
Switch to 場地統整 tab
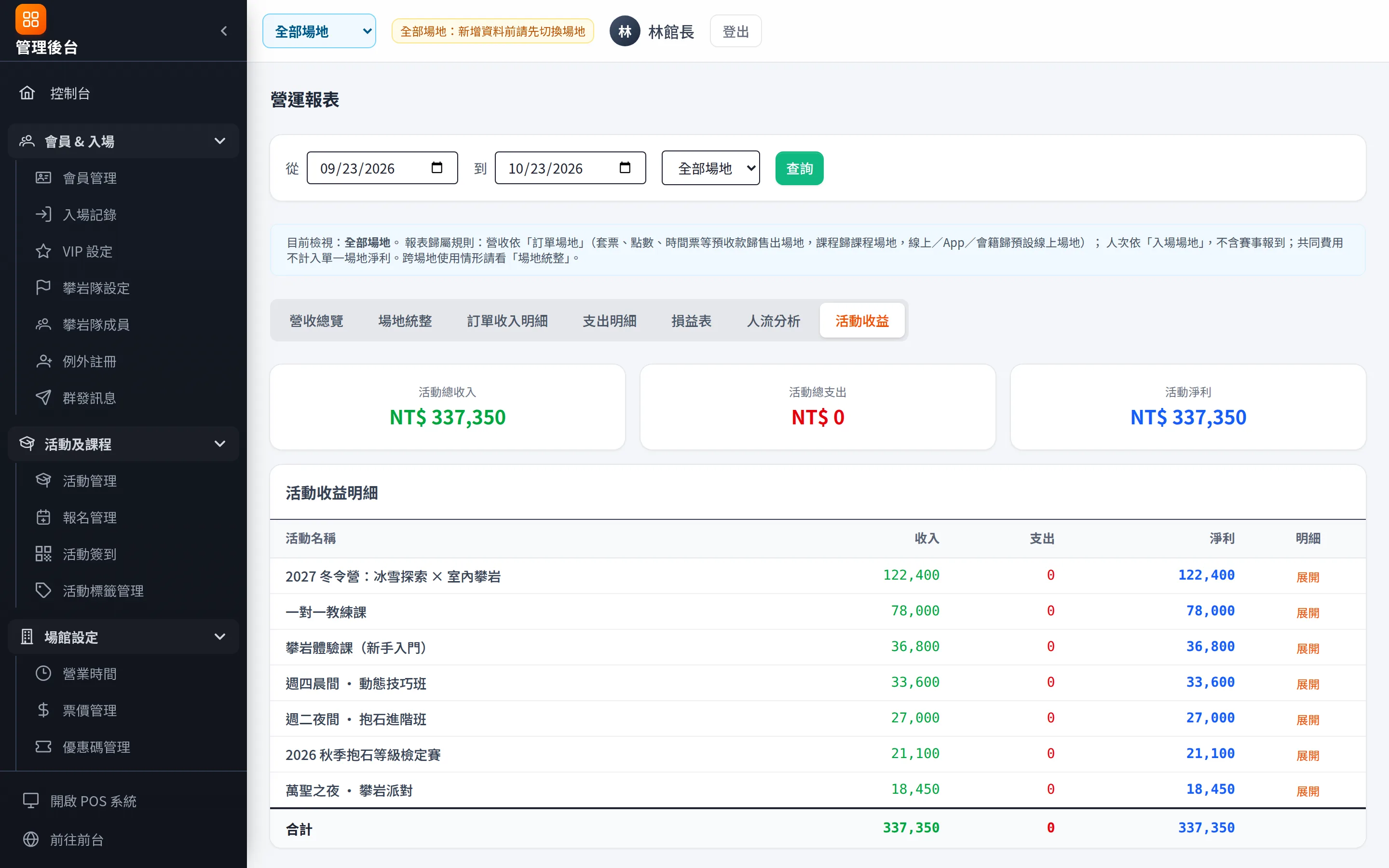click(405, 321)
